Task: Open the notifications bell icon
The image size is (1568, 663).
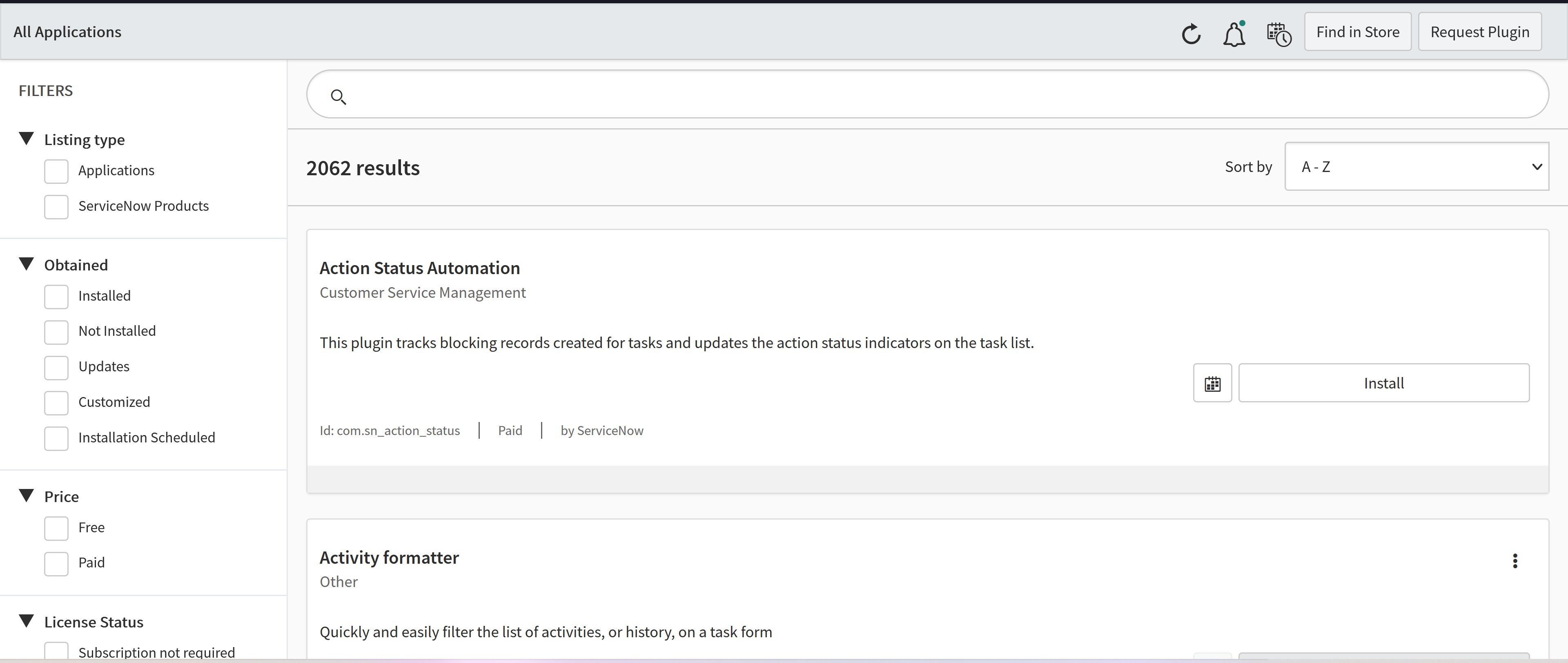Action: point(1234,33)
